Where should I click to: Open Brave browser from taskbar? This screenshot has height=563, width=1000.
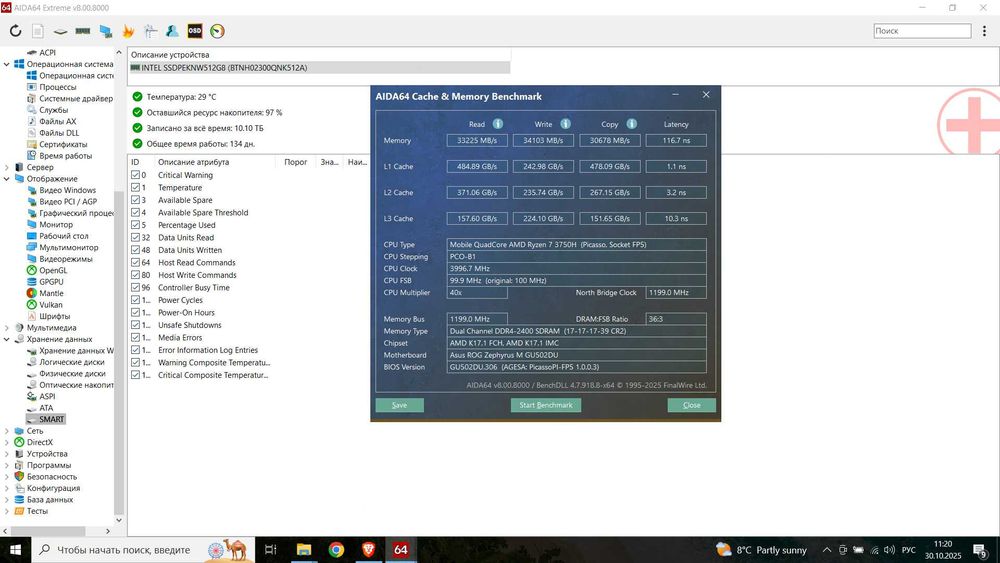coord(368,550)
